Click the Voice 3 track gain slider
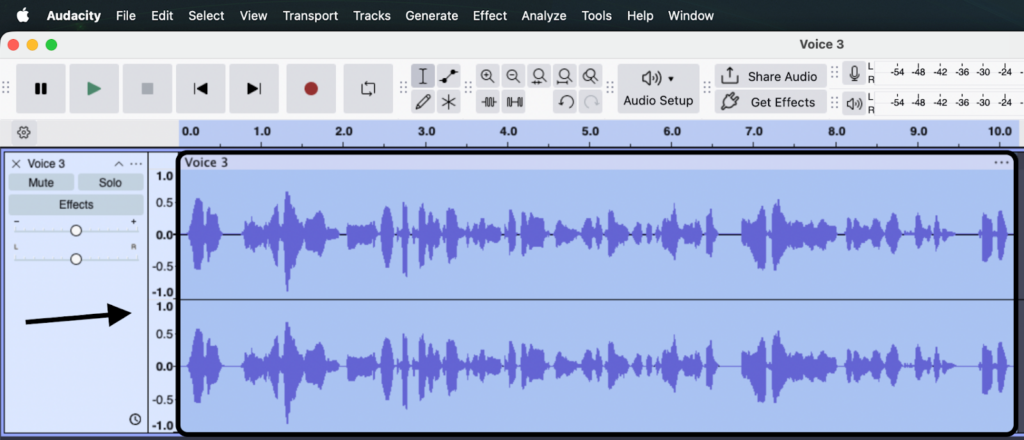 click(76, 230)
